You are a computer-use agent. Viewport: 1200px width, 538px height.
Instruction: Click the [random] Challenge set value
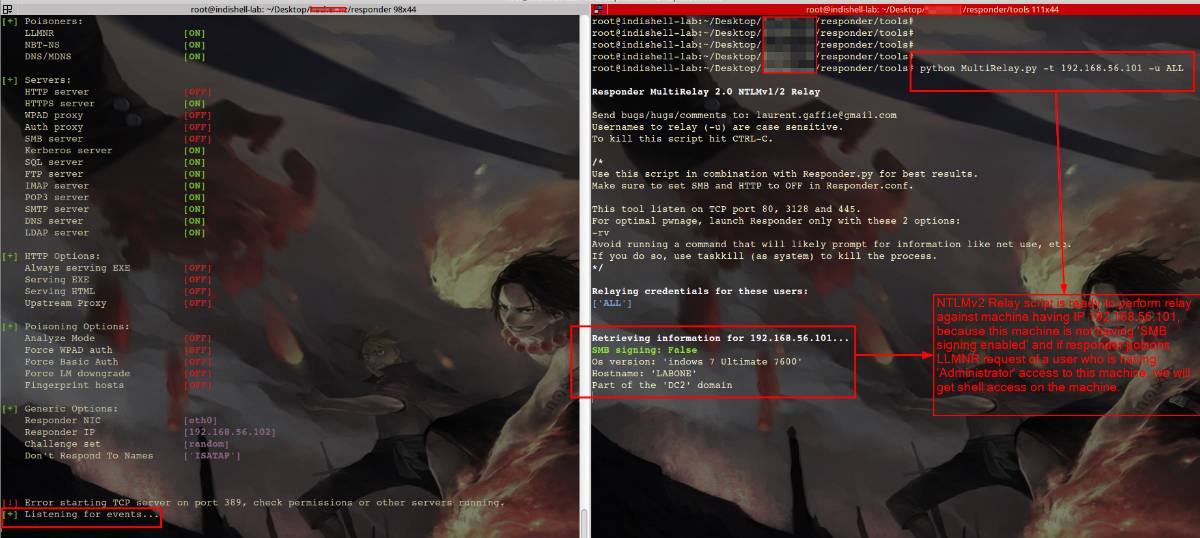[207, 443]
